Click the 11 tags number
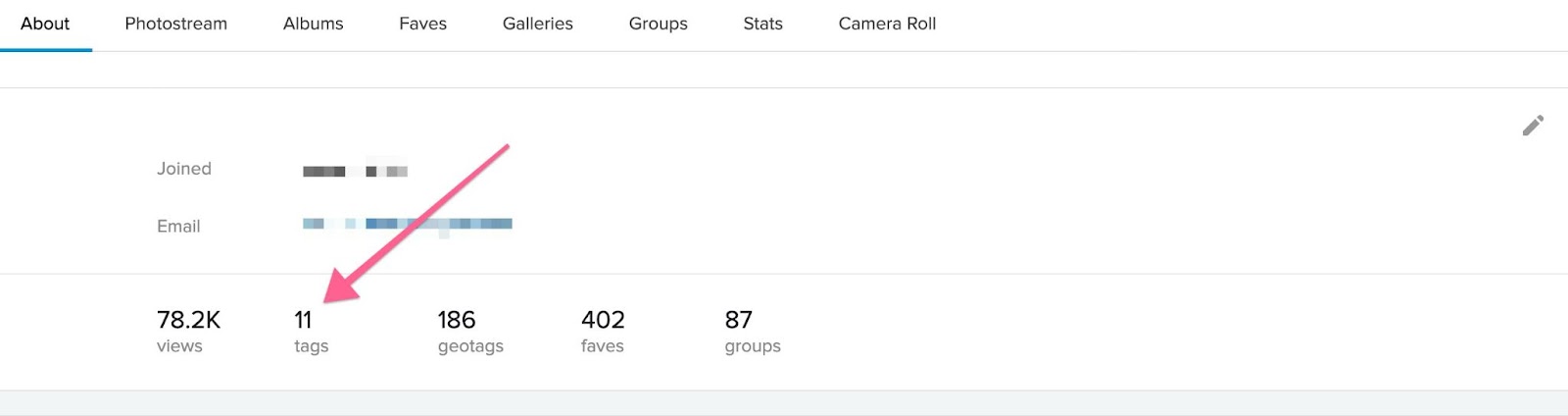This screenshot has width=1568, height=416. (303, 320)
